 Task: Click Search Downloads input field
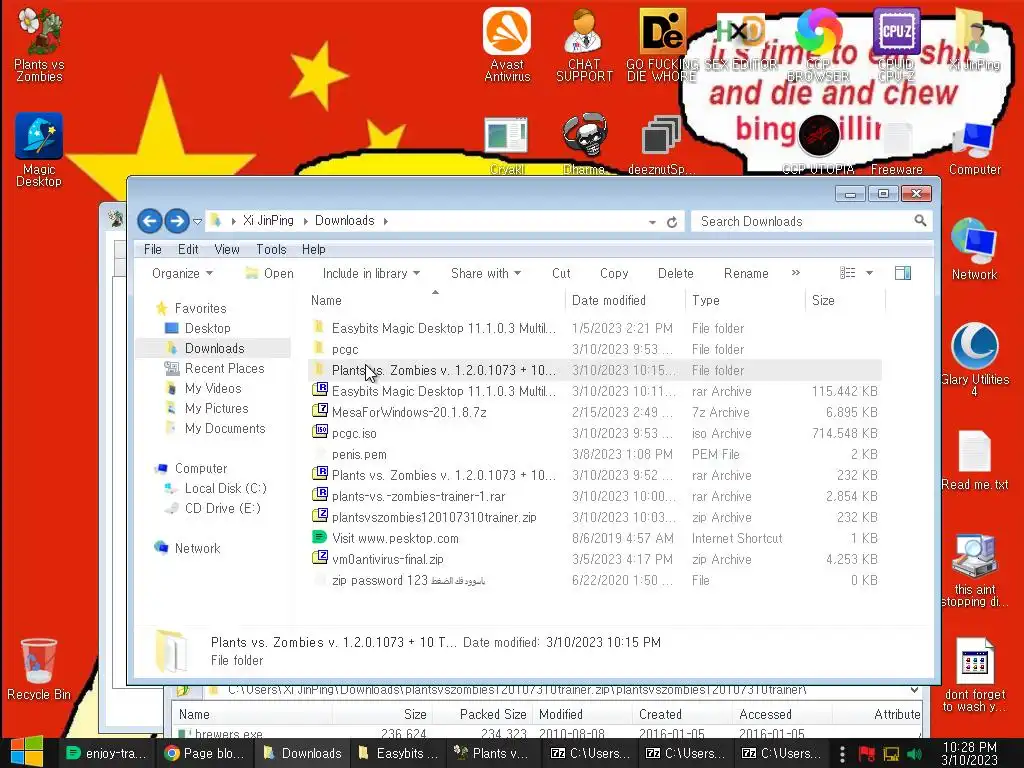coord(803,221)
